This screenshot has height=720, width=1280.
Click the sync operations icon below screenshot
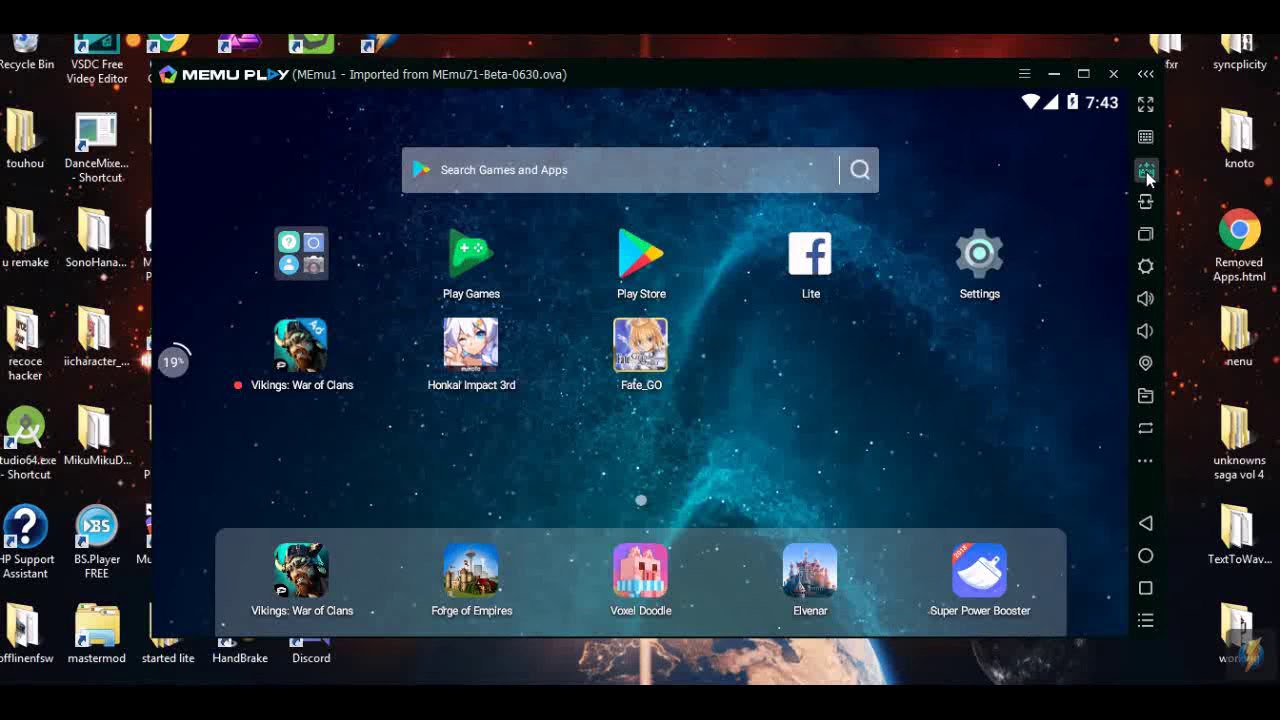(x=1146, y=202)
